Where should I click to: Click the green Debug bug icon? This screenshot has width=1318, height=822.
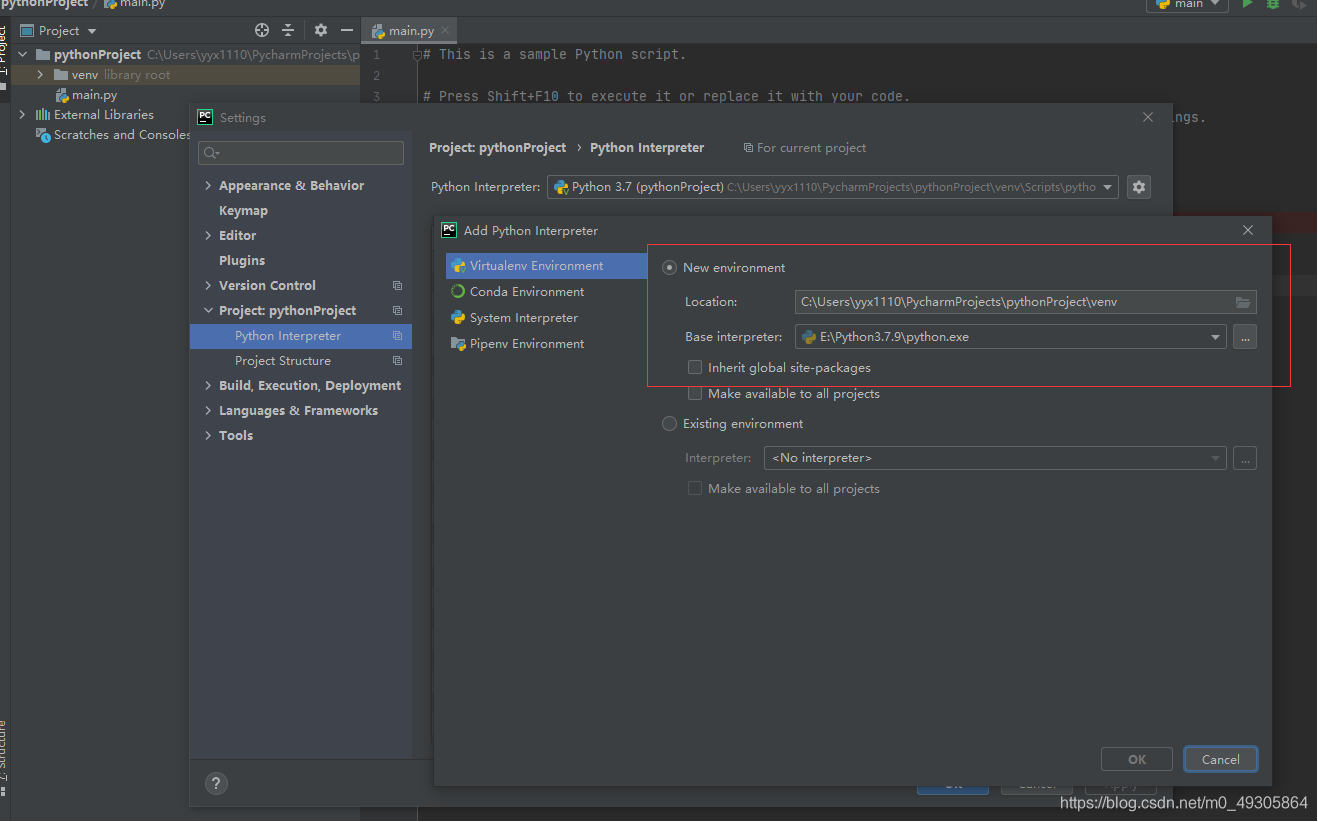1273,4
